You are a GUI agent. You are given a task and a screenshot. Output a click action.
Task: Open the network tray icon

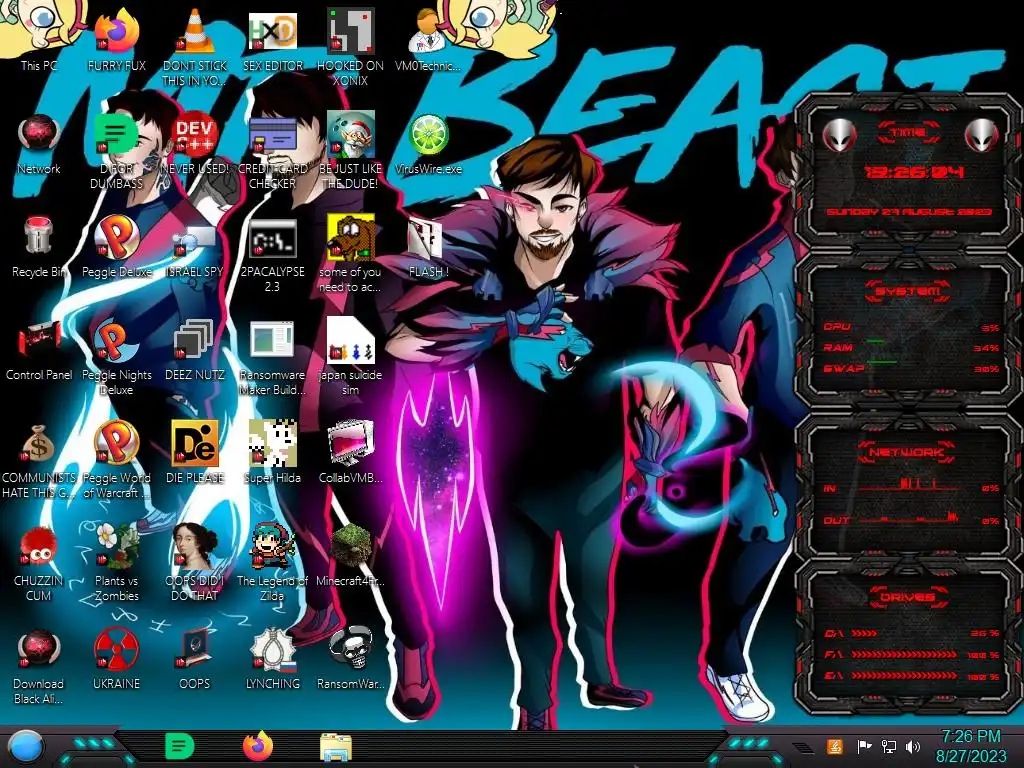[x=888, y=746]
